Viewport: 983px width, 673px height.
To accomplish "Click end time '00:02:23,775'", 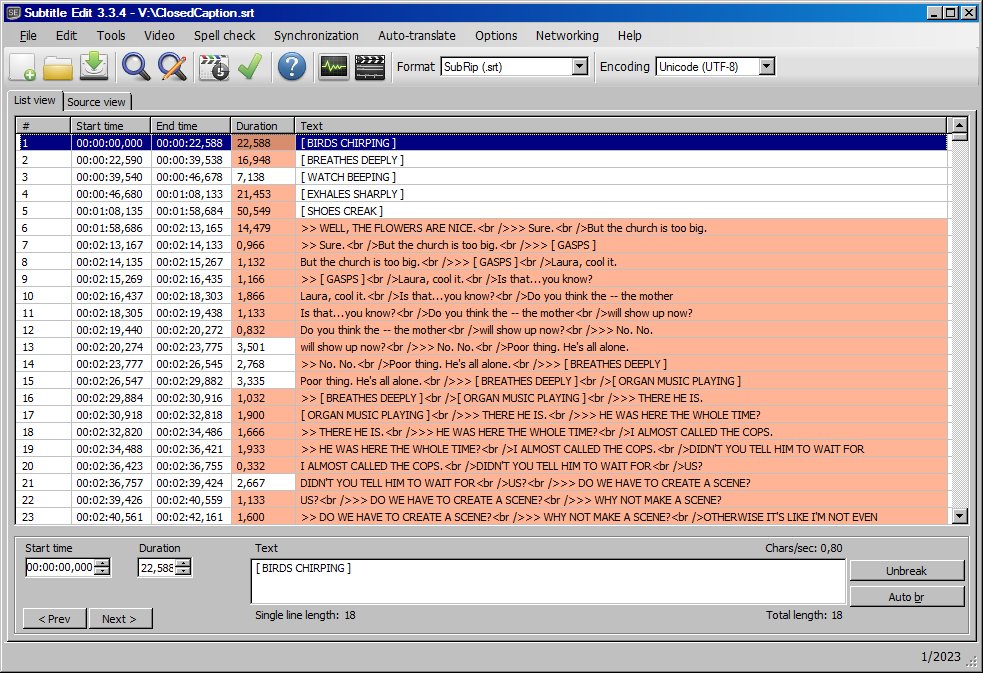I will coord(191,347).
